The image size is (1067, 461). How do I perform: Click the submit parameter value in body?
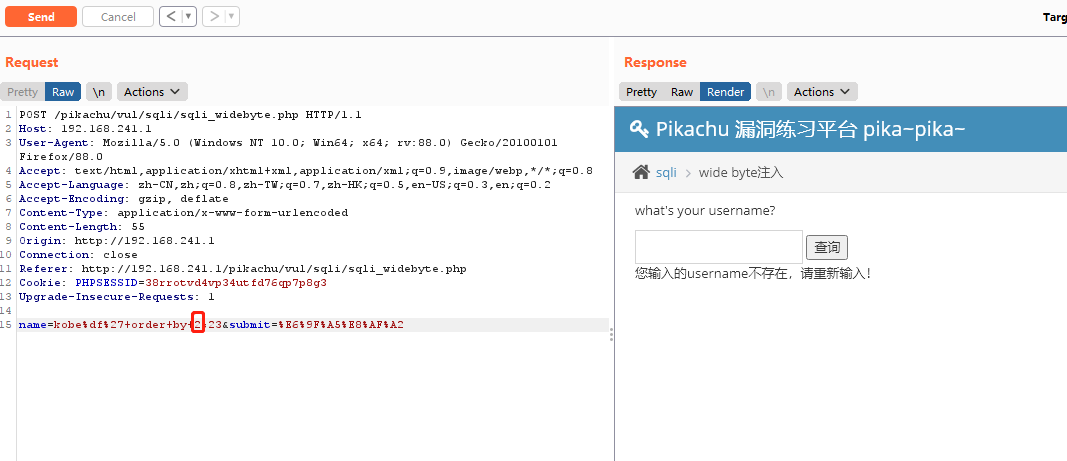[341, 325]
